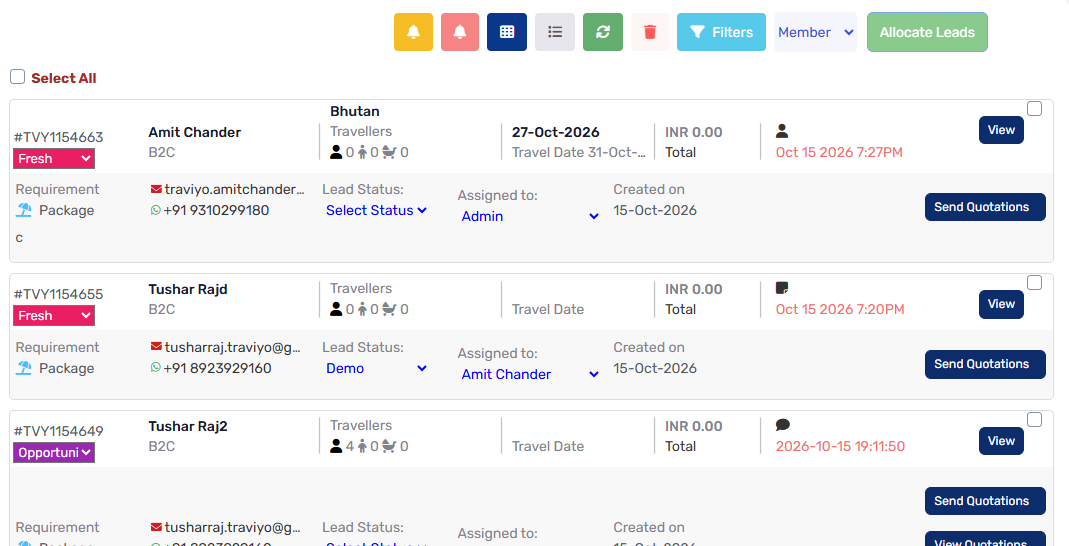Click the email icon beside traviyo.amitchander

(156, 189)
